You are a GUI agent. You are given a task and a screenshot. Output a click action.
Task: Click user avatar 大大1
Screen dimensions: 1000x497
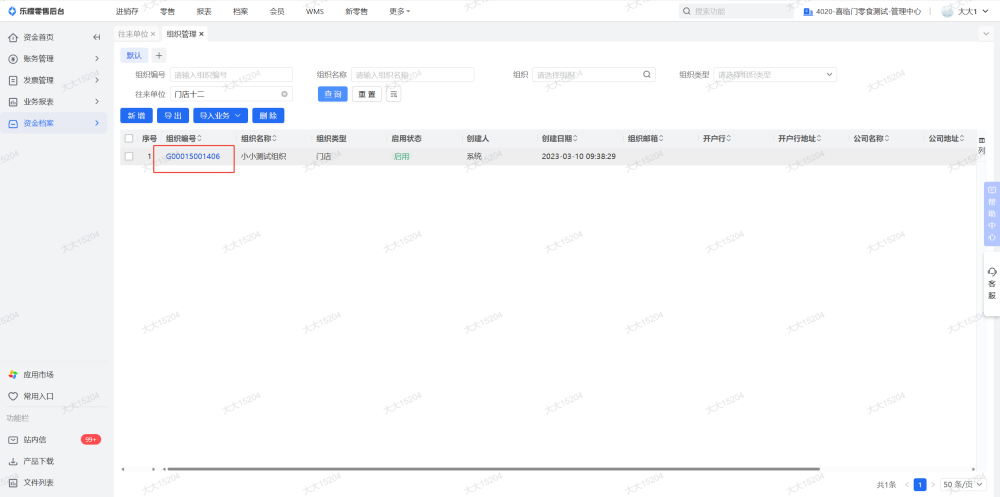click(x=947, y=11)
